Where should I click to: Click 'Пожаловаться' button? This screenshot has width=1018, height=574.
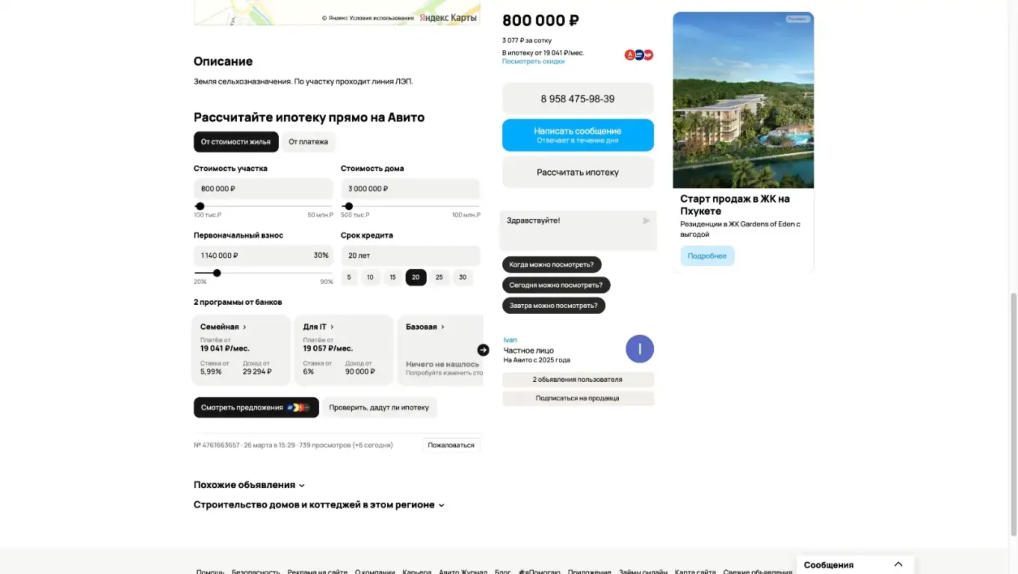(x=451, y=445)
